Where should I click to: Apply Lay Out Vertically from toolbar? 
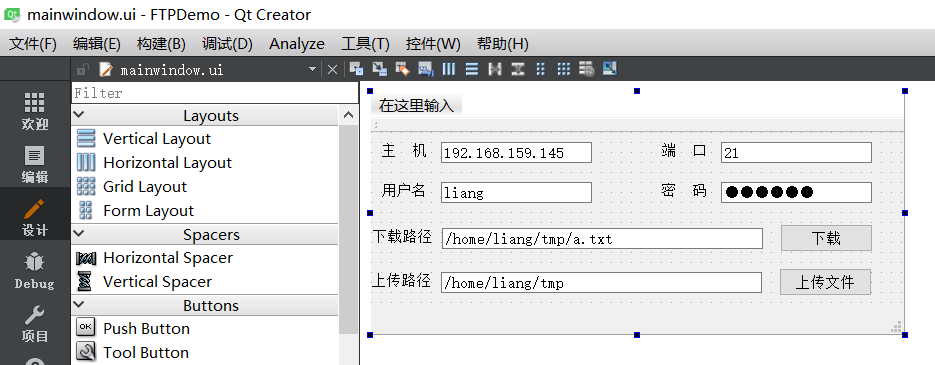pyautogui.click(x=472, y=69)
